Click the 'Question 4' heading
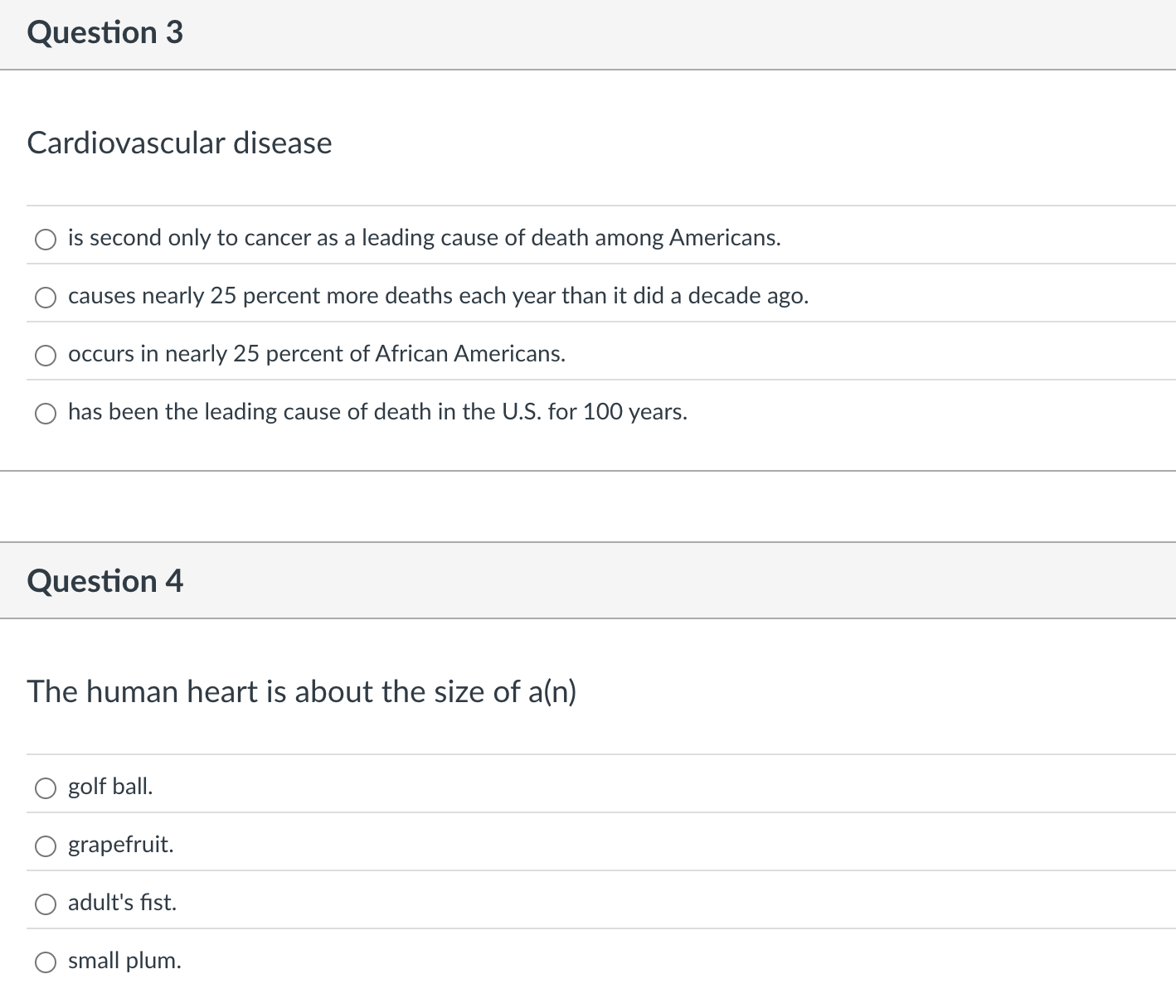The image size is (1176, 1008). 105,581
